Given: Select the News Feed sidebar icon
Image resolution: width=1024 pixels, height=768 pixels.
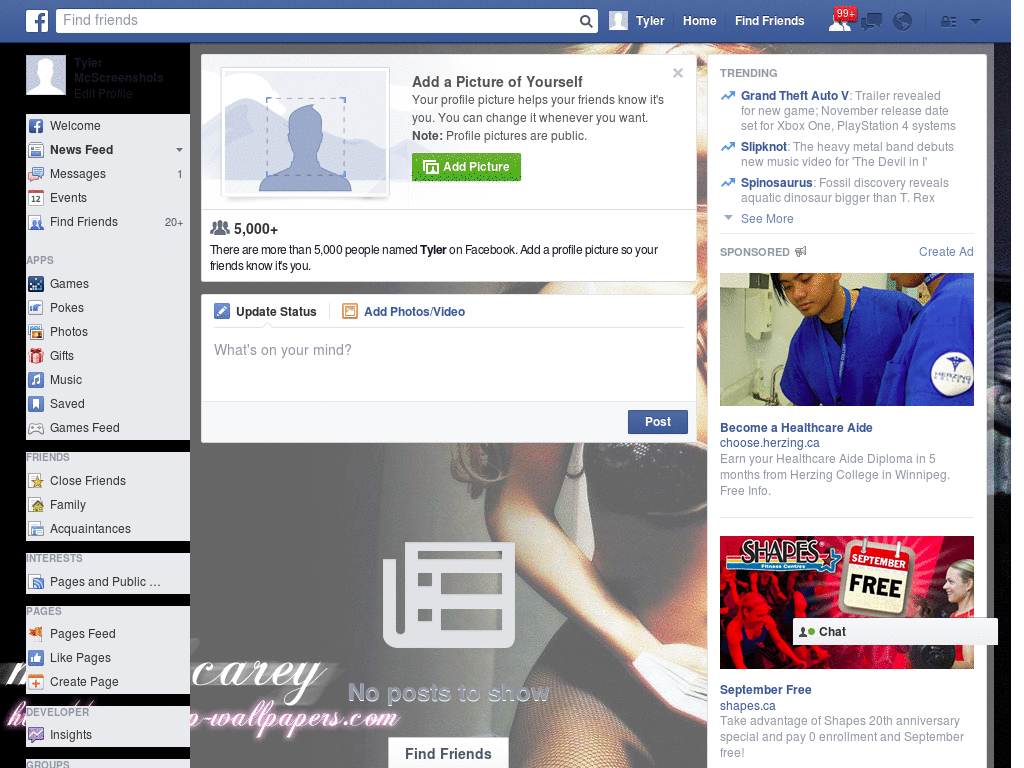Looking at the screenshot, I should (36, 150).
